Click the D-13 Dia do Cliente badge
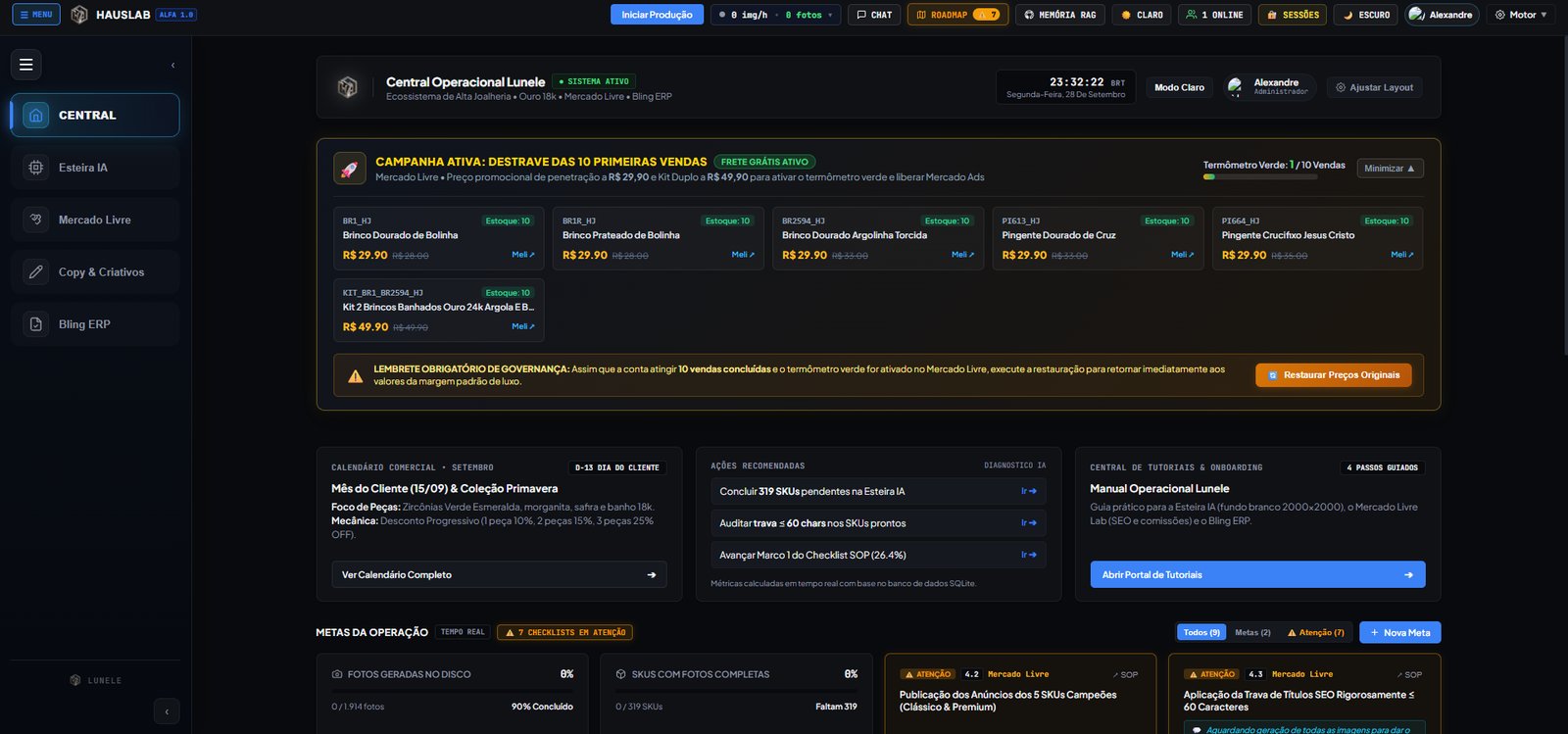 (616, 467)
